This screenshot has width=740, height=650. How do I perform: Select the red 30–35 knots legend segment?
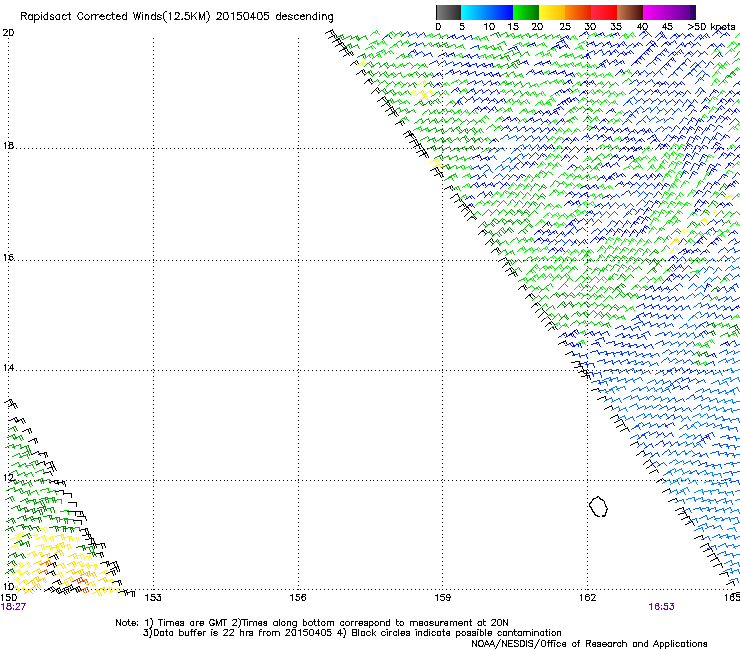604,12
